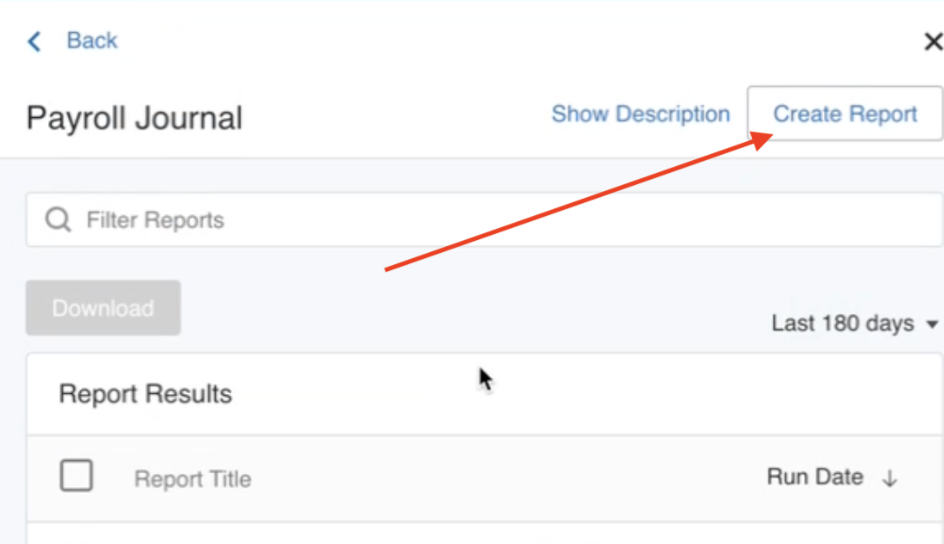Click the Payroll Journal page title
This screenshot has height=544, width=944.
(134, 118)
